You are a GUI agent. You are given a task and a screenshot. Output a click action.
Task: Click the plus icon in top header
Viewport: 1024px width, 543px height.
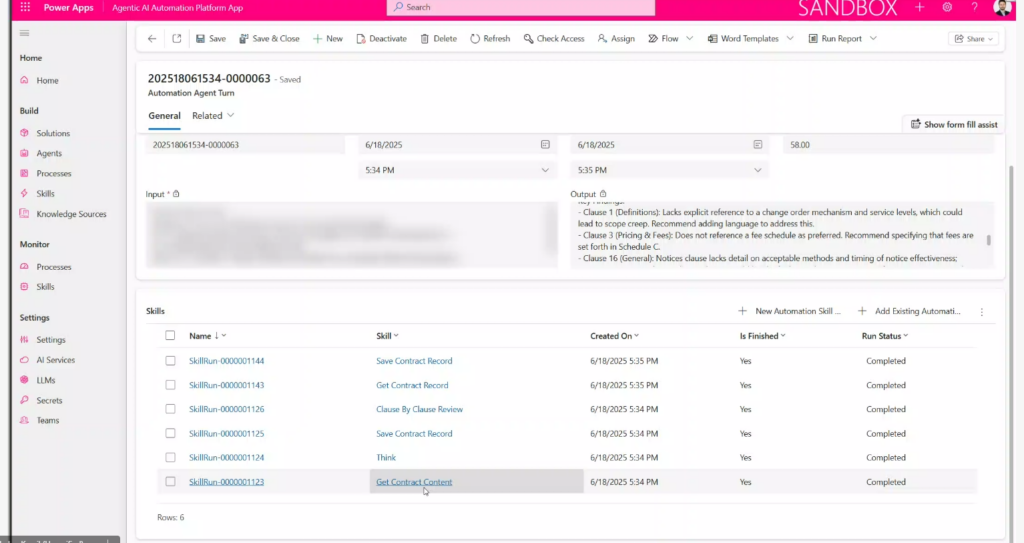pyautogui.click(x=920, y=7)
